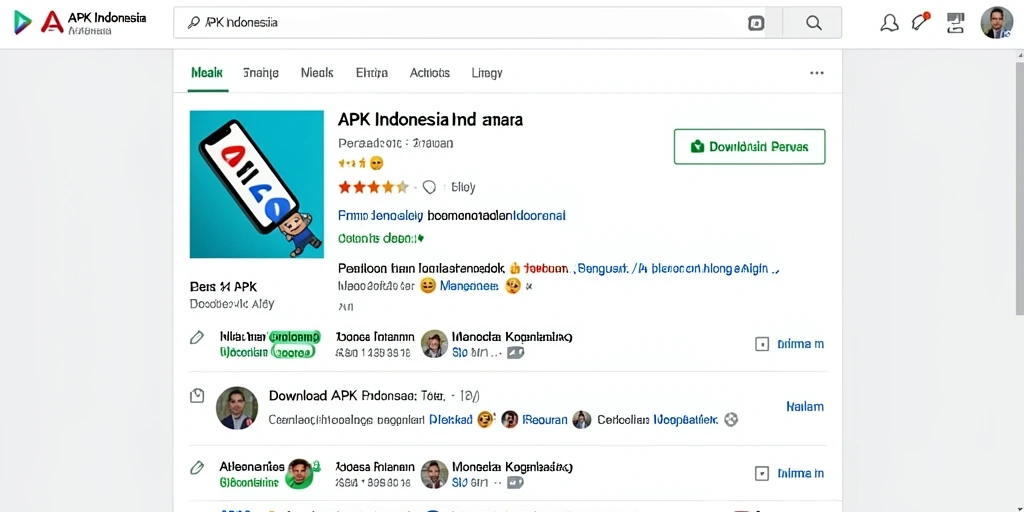Image resolution: width=1024 pixels, height=512 pixels.
Task: Open the Liregy tab
Action: (487, 72)
